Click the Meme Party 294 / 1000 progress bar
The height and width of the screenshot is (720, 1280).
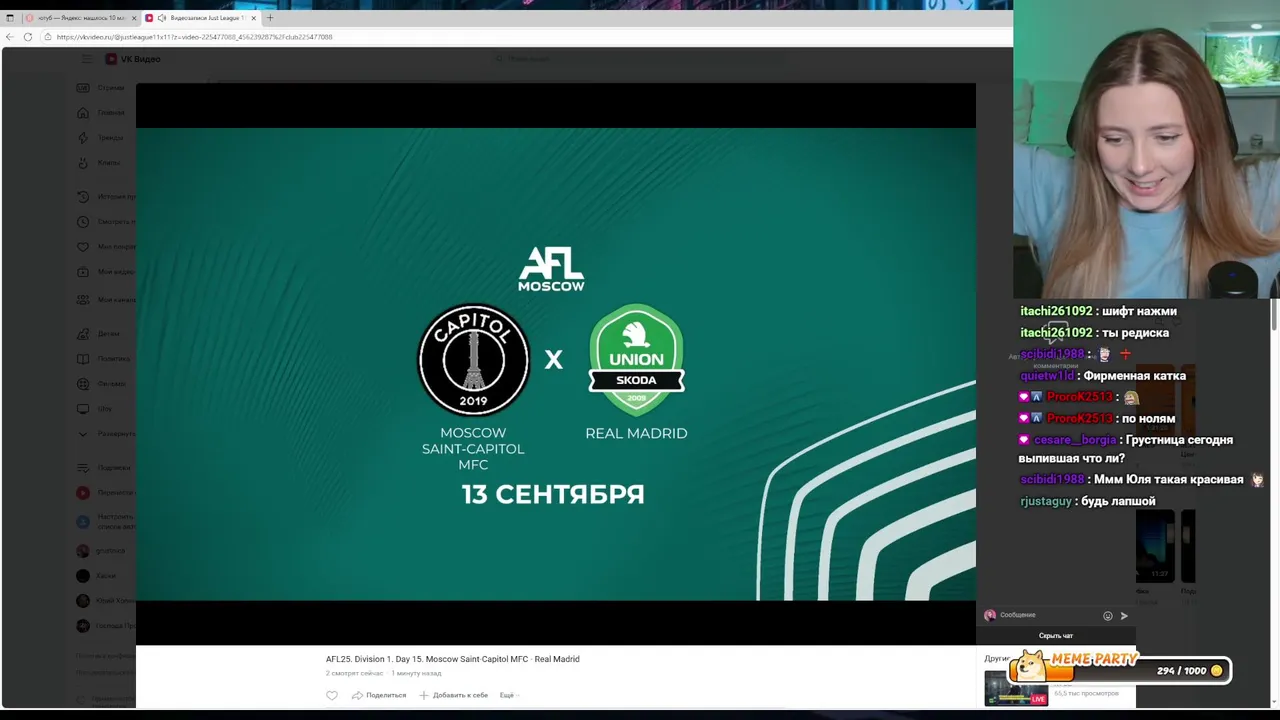pos(1120,669)
